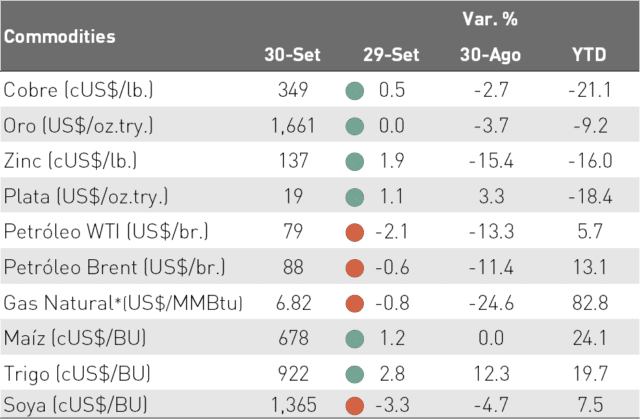Click the green dot in the Trigo row
Screen dimensions: 640x419
(354, 374)
